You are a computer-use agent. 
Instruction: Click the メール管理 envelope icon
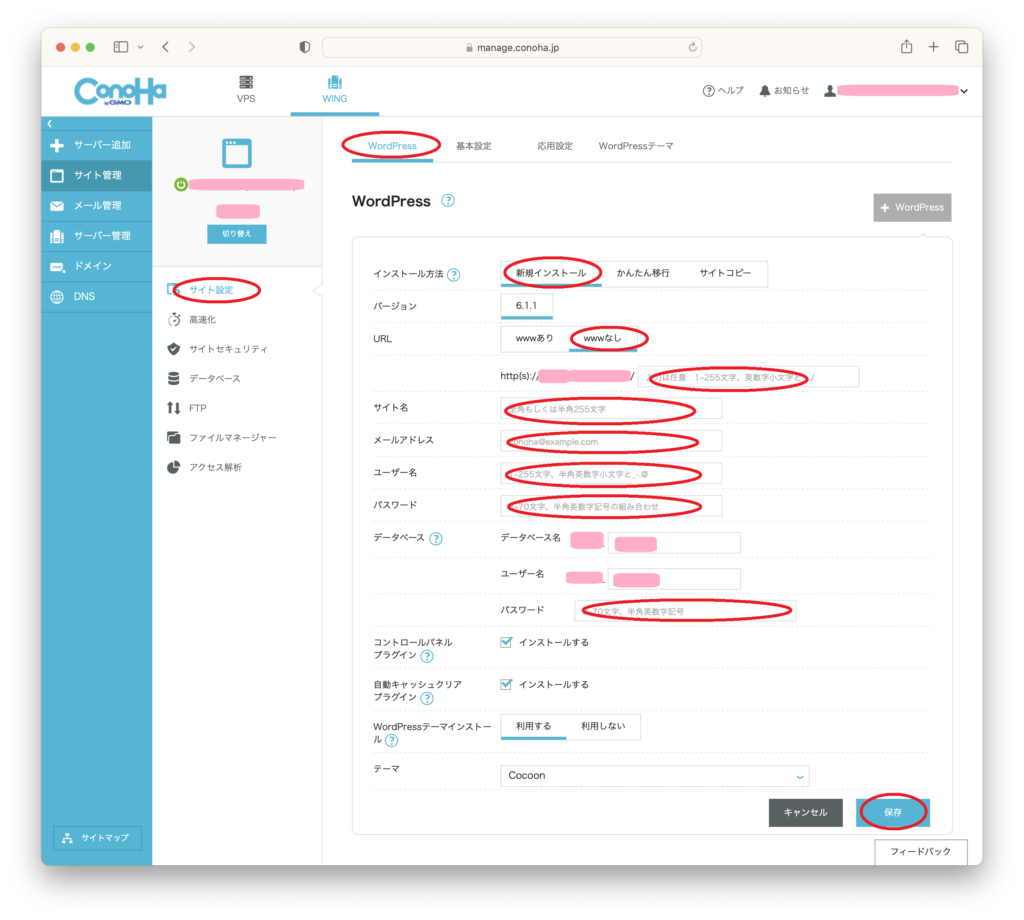(x=57, y=206)
